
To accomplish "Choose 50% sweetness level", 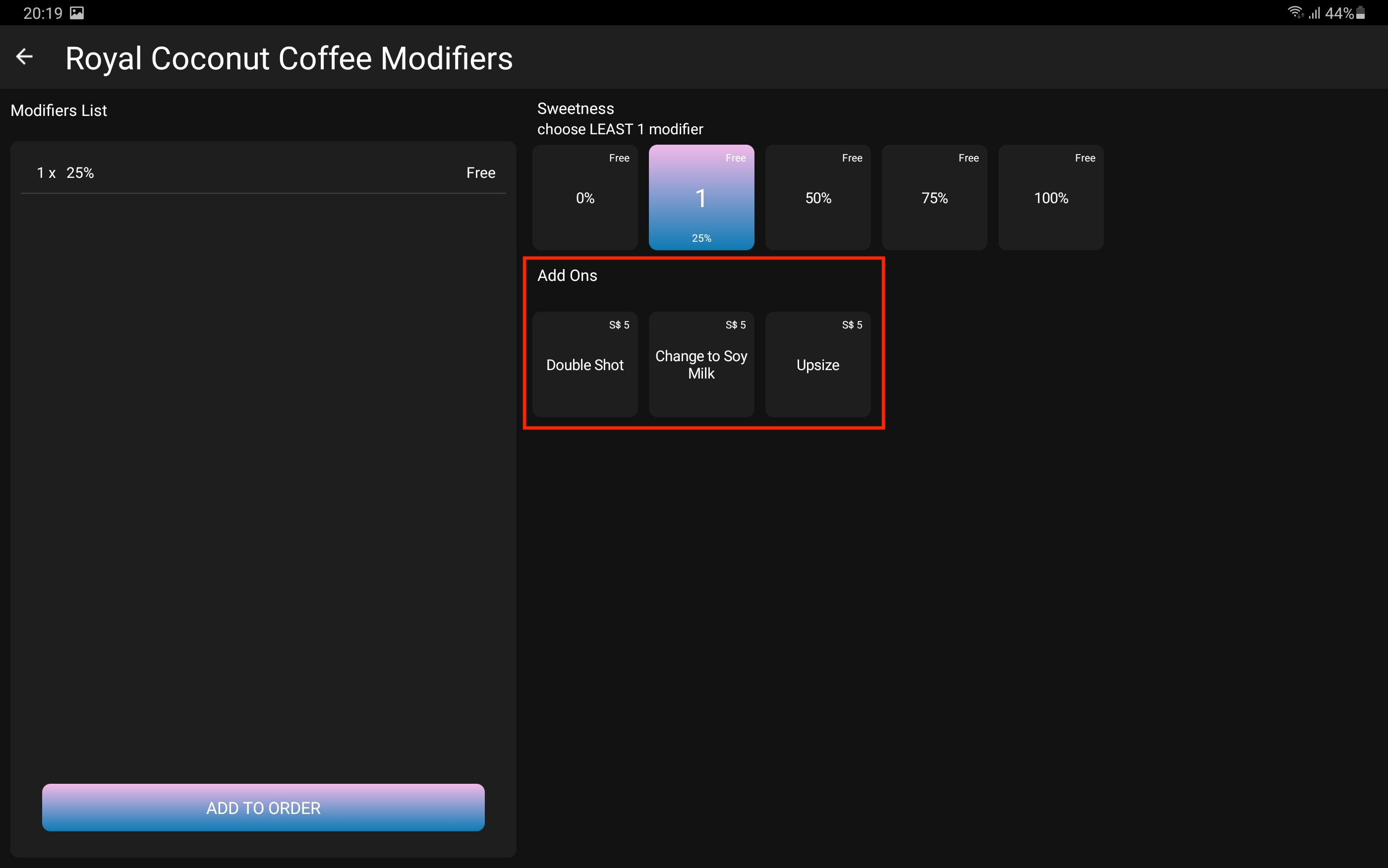I will (x=818, y=198).
